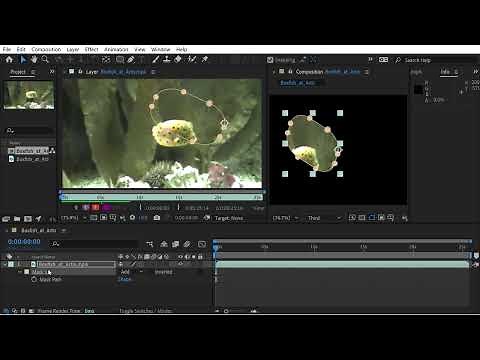Image resolution: width=480 pixels, height=360 pixels.
Task: Open the Composition menu
Action: coord(46,49)
